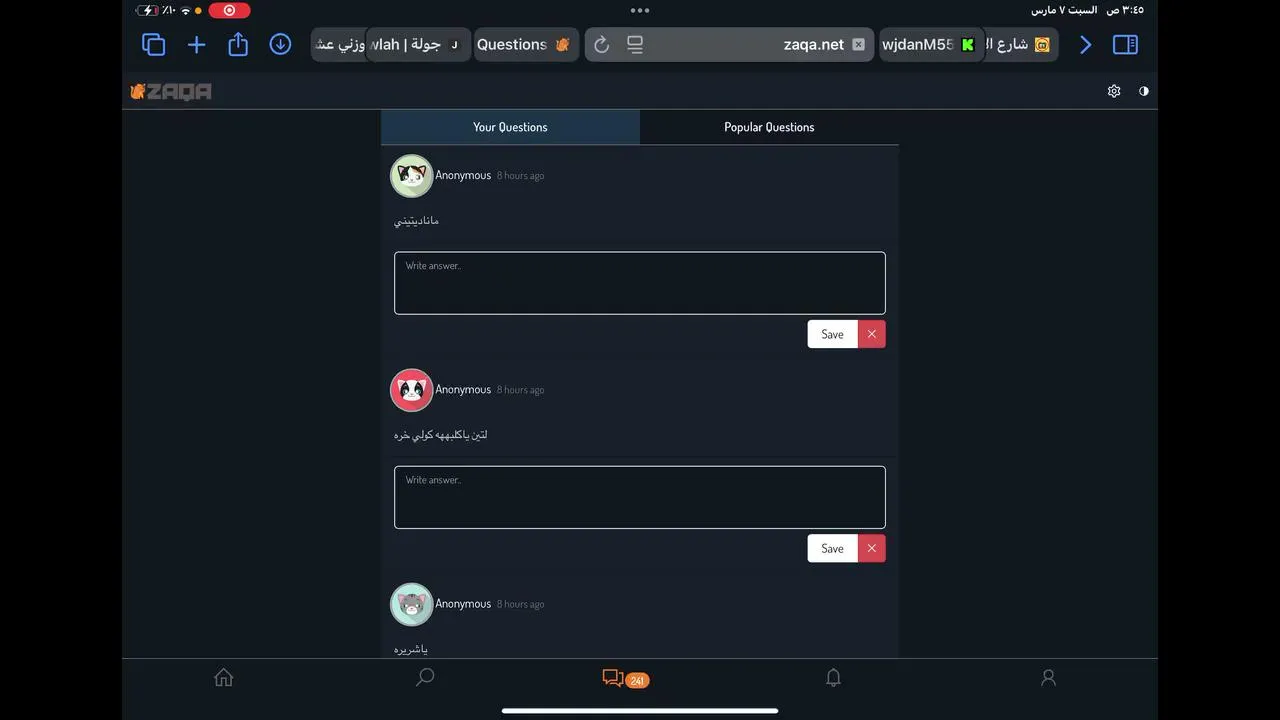Image resolution: width=1280 pixels, height=720 pixels.
Task: Open notifications bell icon
Action: (833, 678)
